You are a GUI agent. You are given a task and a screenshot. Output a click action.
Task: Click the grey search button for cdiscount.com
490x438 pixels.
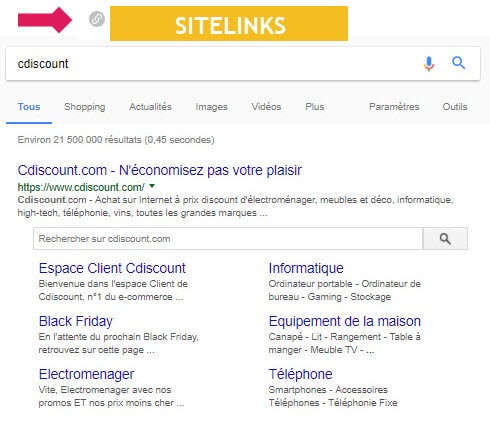click(445, 239)
